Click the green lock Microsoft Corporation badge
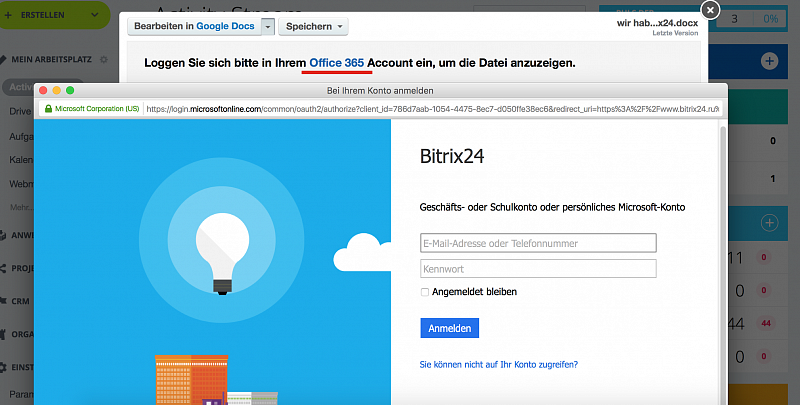Image resolution: width=800 pixels, height=405 pixels. [92, 109]
